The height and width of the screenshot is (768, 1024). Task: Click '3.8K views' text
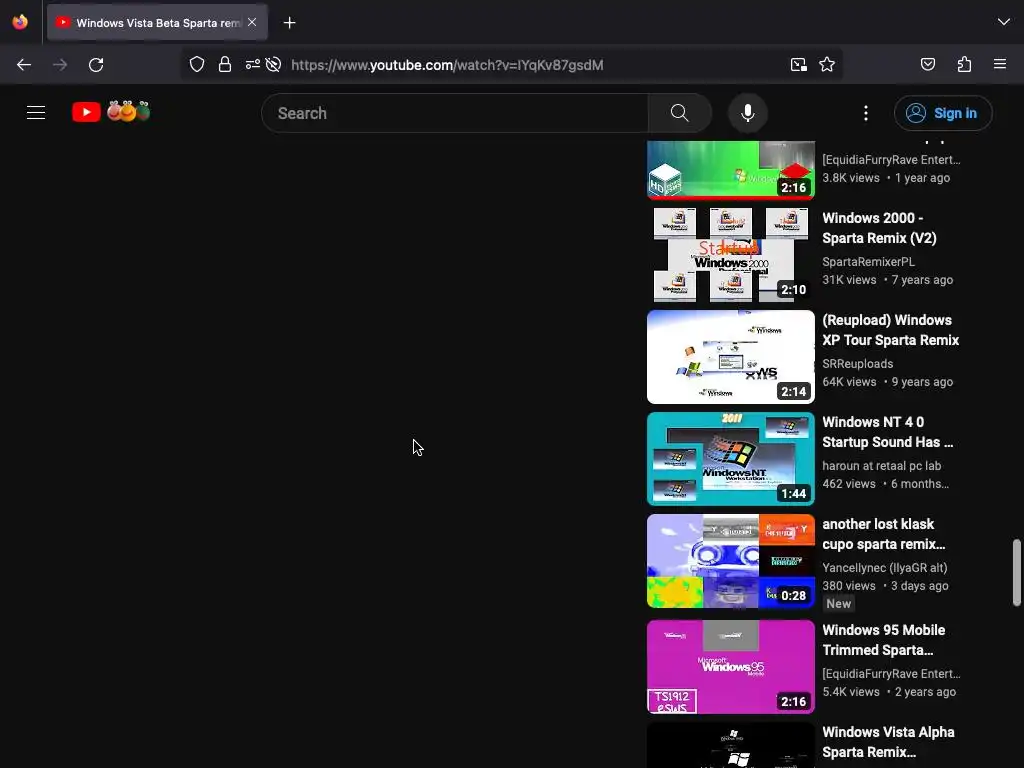[x=851, y=178]
